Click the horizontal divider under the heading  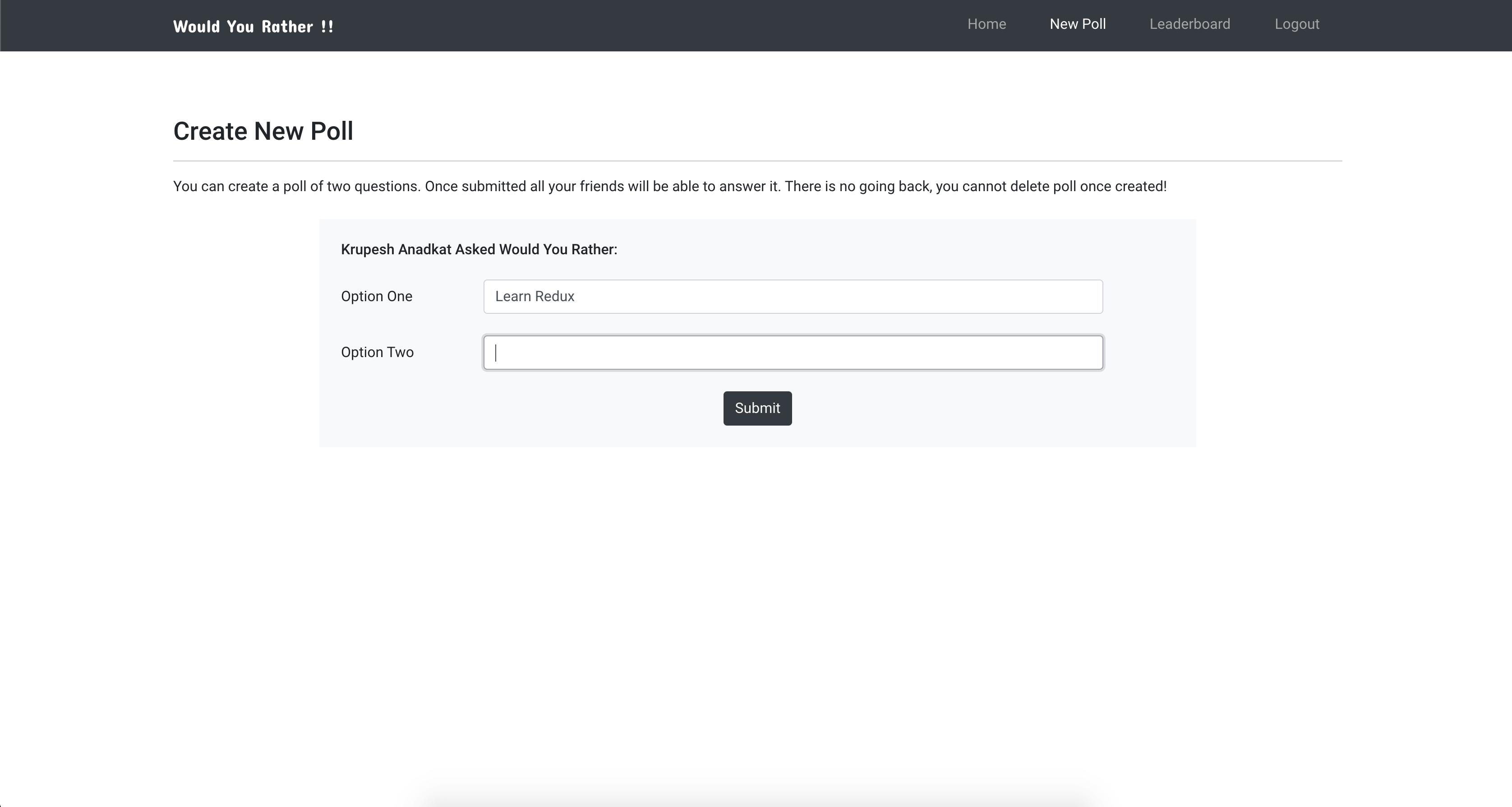757,160
